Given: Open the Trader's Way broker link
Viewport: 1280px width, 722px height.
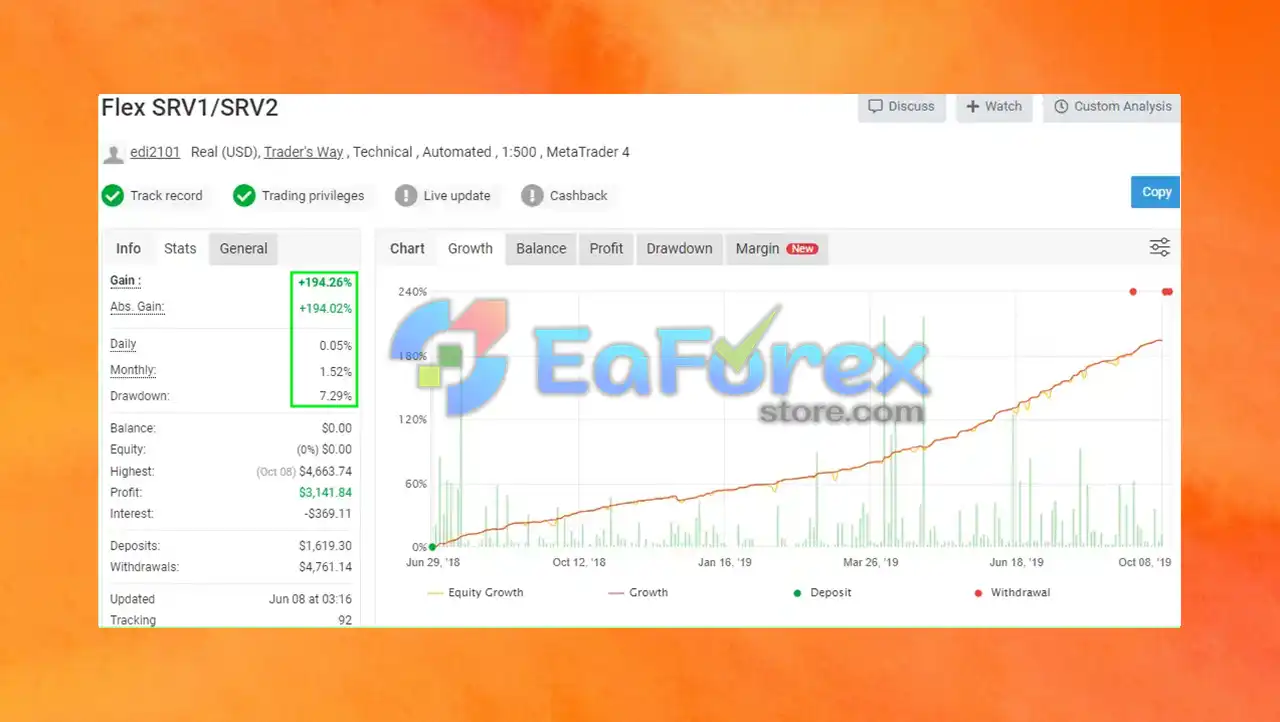Looking at the screenshot, I should pos(303,152).
